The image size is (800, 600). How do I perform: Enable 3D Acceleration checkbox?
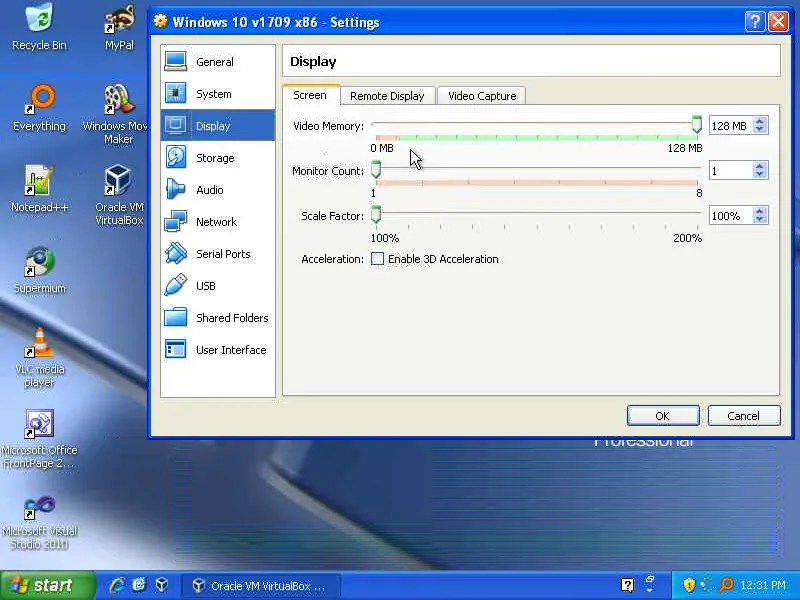[x=377, y=259]
